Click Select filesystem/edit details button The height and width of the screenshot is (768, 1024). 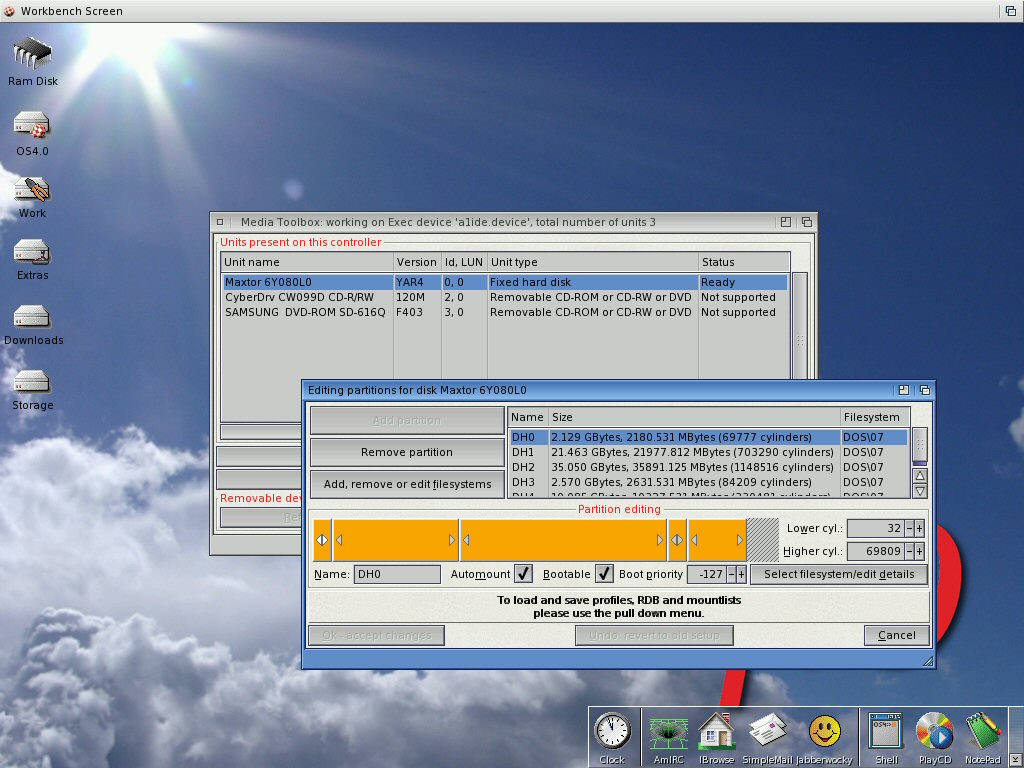839,574
